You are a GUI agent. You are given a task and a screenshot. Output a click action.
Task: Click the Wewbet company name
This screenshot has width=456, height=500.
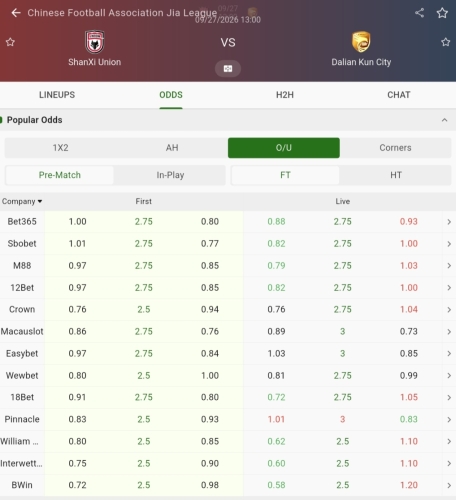[x=22, y=375]
